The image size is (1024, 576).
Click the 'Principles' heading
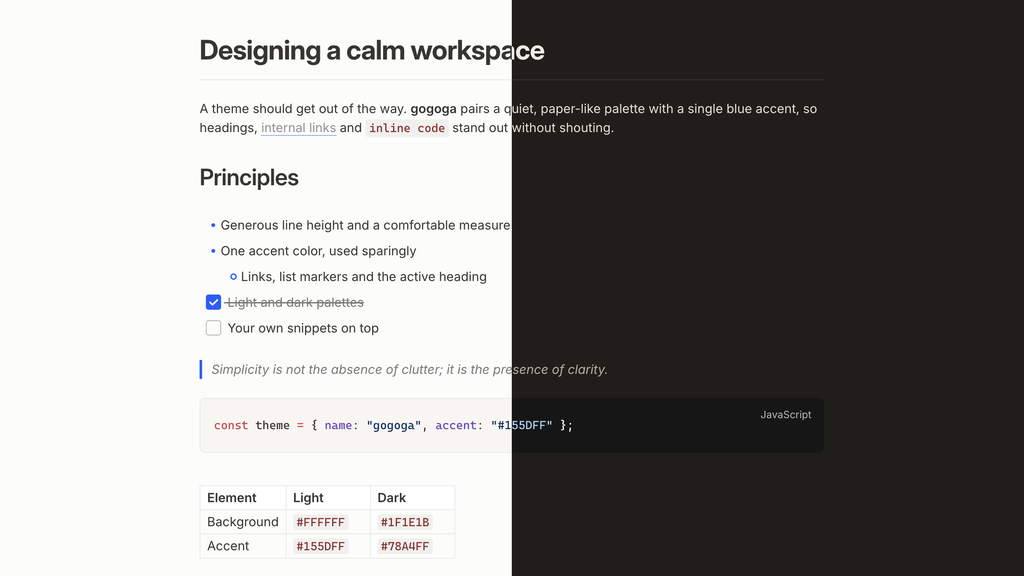tap(249, 178)
